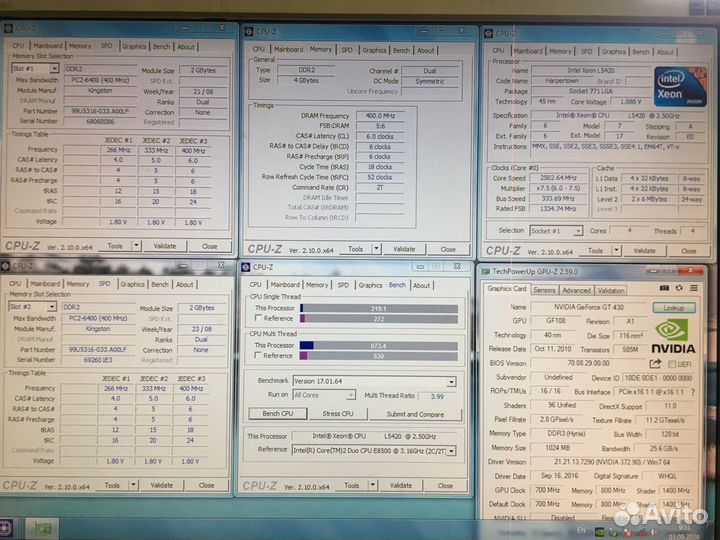This screenshot has height=540, width=720.
Task: Open the Slot #2 memory slot dropdown
Action: (52, 306)
